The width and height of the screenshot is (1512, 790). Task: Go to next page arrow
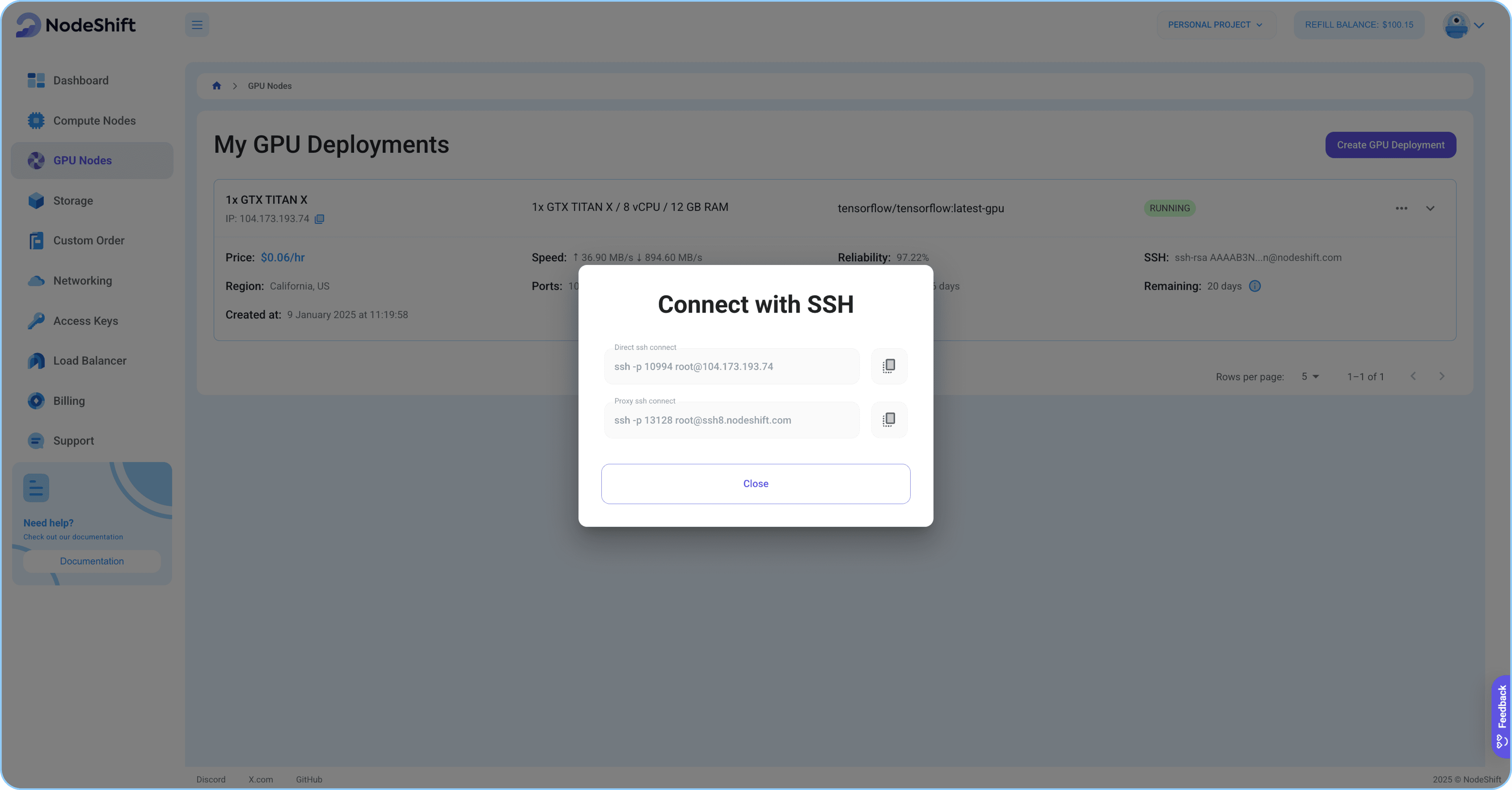pos(1442,376)
